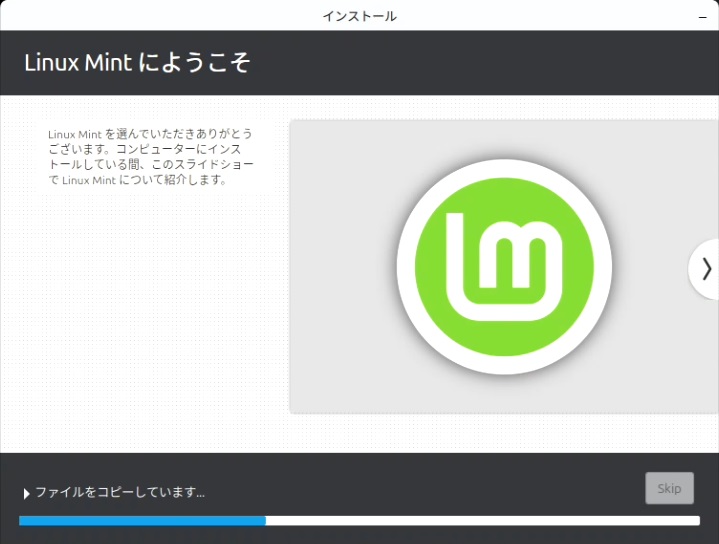Click the インストール window title
The image size is (719, 544).
point(359,15)
